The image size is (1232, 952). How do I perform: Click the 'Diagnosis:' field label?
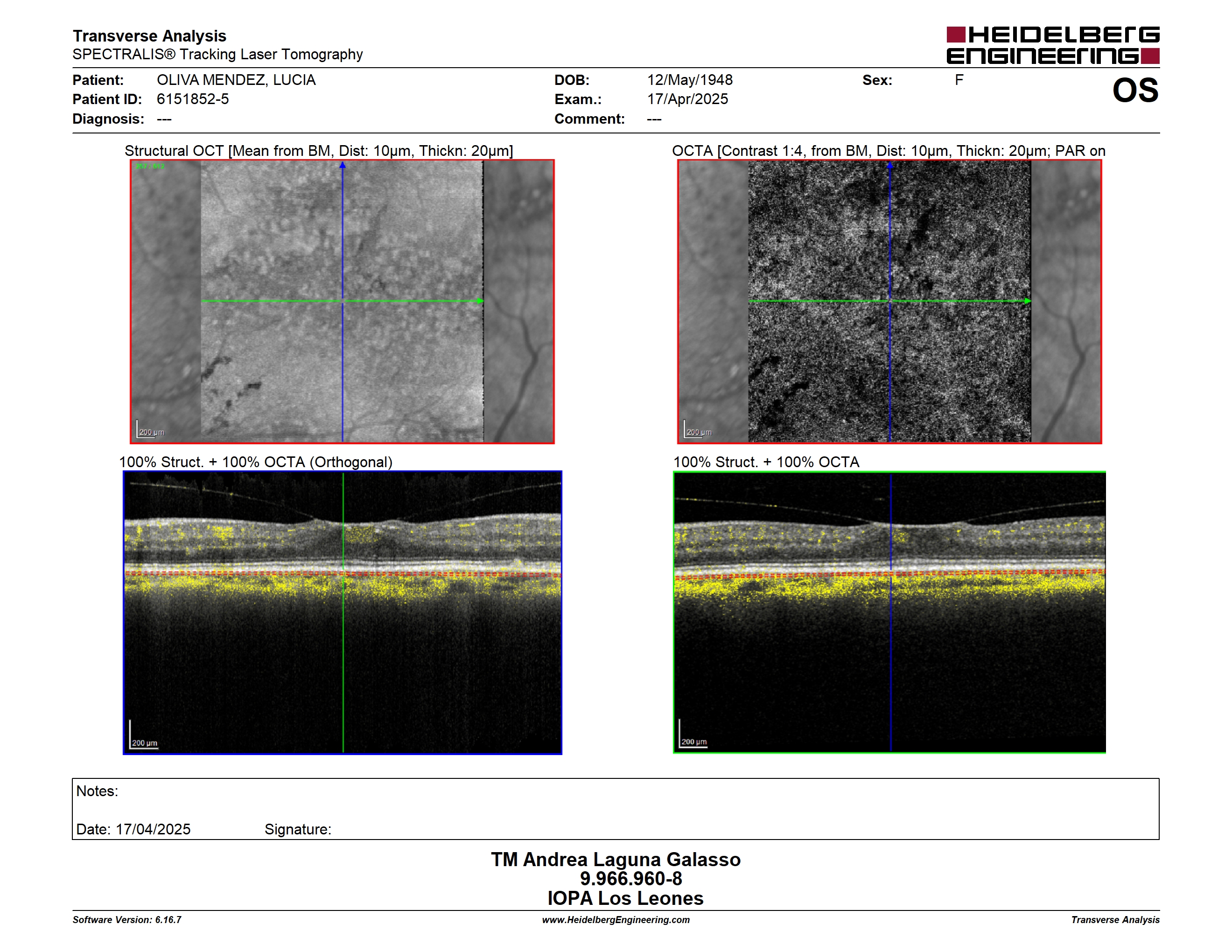[x=108, y=119]
